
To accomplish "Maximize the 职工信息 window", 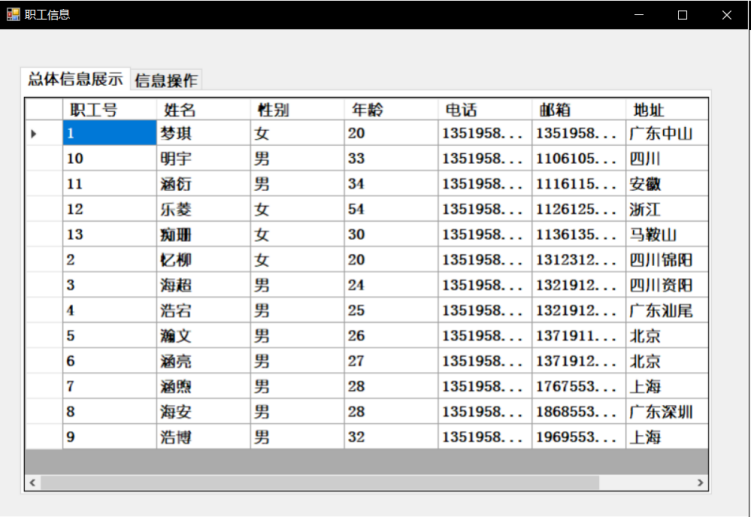I will click(682, 15).
